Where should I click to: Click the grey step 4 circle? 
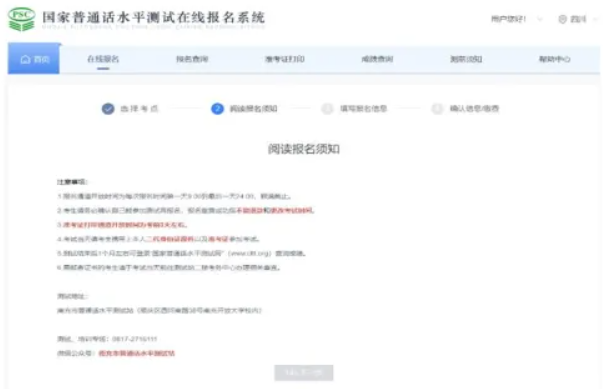coord(437,109)
